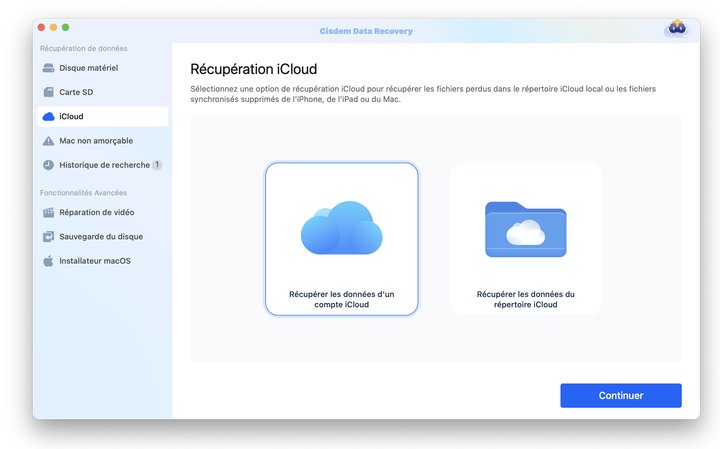Viewport: 720px width, 449px height.
Task: Open Historique de recherche list
Action: [x=102, y=165]
